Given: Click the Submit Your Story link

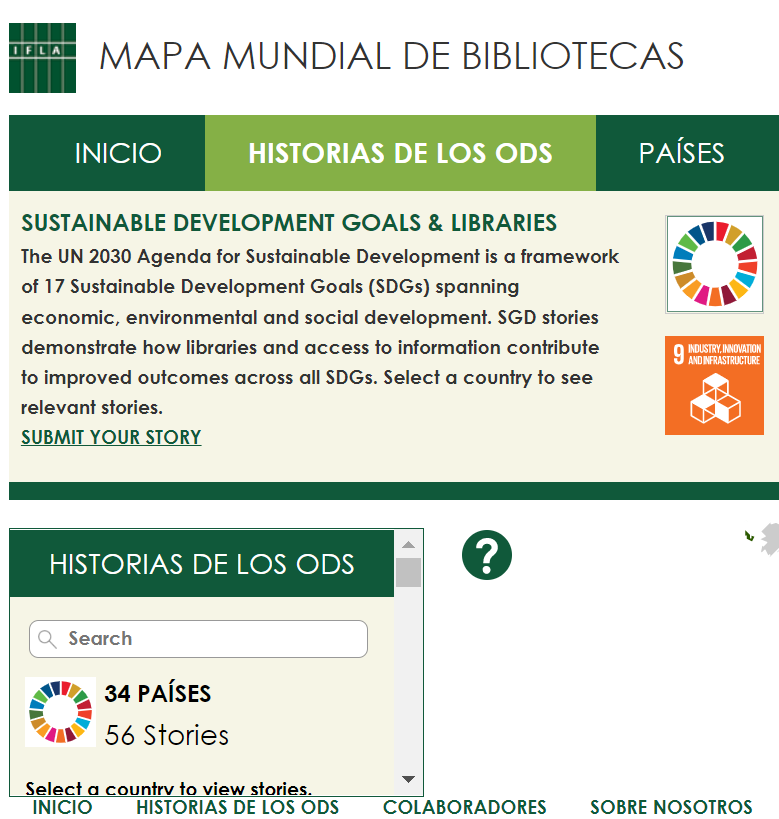Looking at the screenshot, I should (x=111, y=437).
